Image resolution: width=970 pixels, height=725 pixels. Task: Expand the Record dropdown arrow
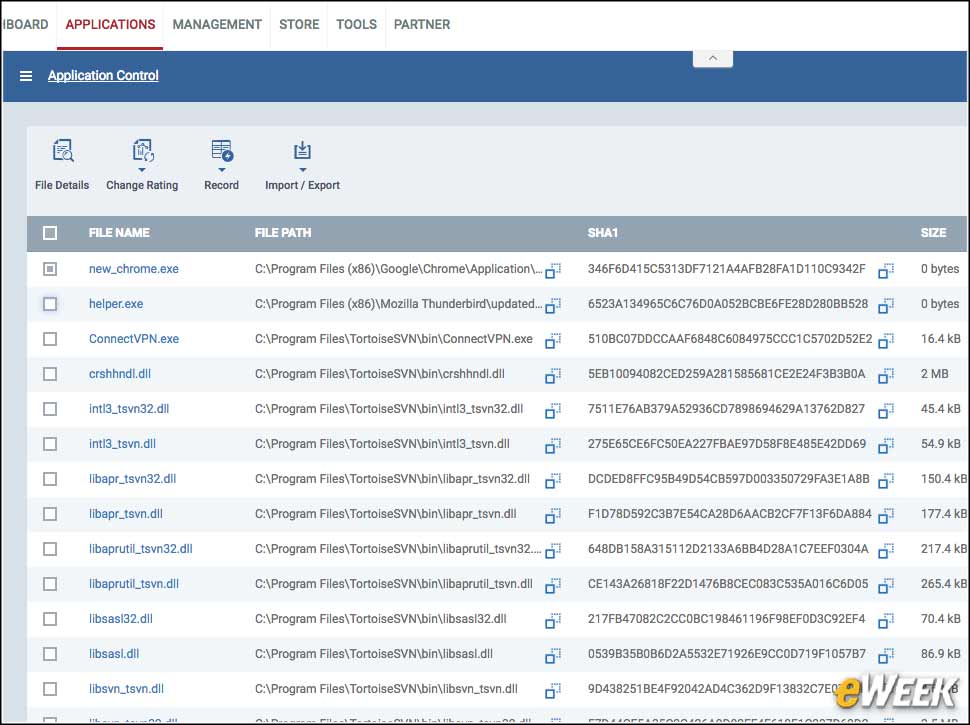click(x=221, y=169)
